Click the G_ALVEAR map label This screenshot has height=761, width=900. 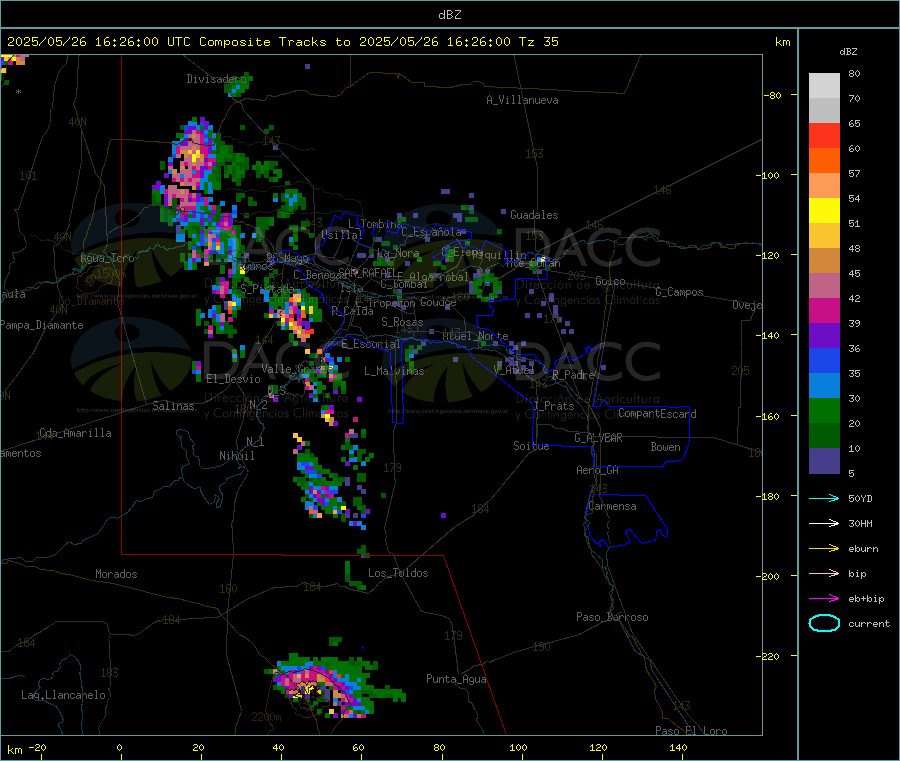pos(598,438)
